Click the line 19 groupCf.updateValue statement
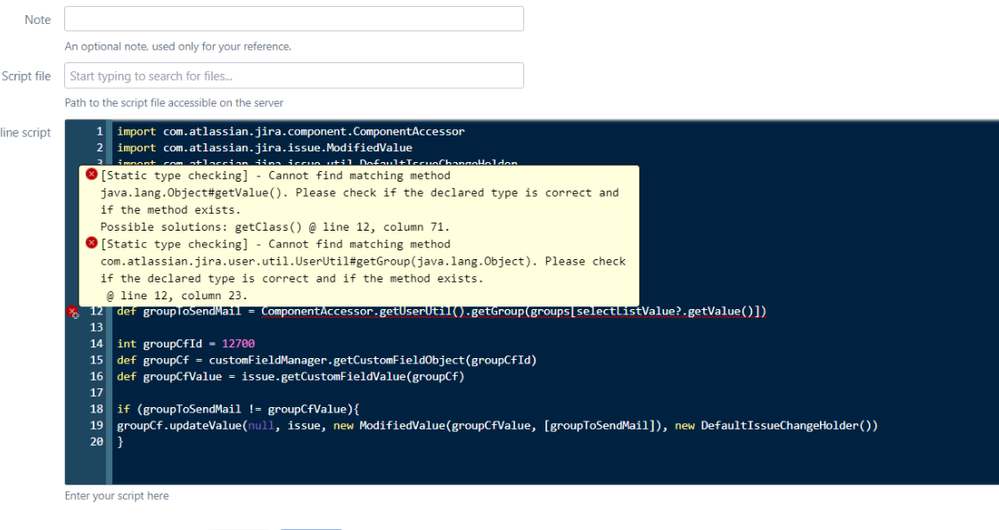This screenshot has height=530, width=999. [x=497, y=426]
